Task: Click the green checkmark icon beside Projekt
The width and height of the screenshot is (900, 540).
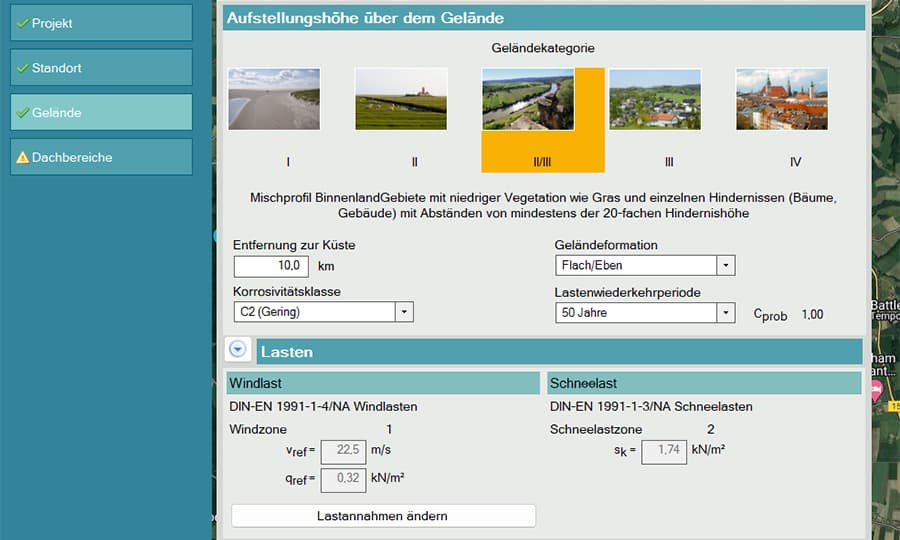Action: [x=22, y=24]
